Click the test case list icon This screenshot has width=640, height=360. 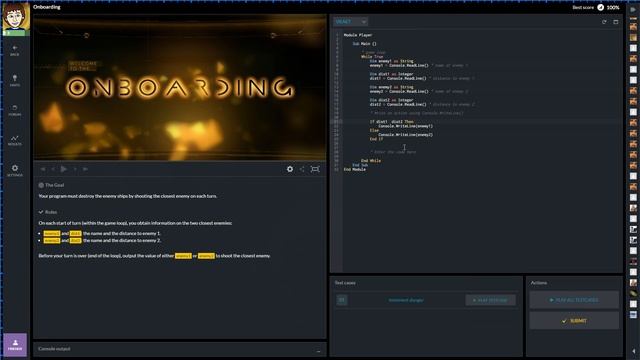coord(342,300)
